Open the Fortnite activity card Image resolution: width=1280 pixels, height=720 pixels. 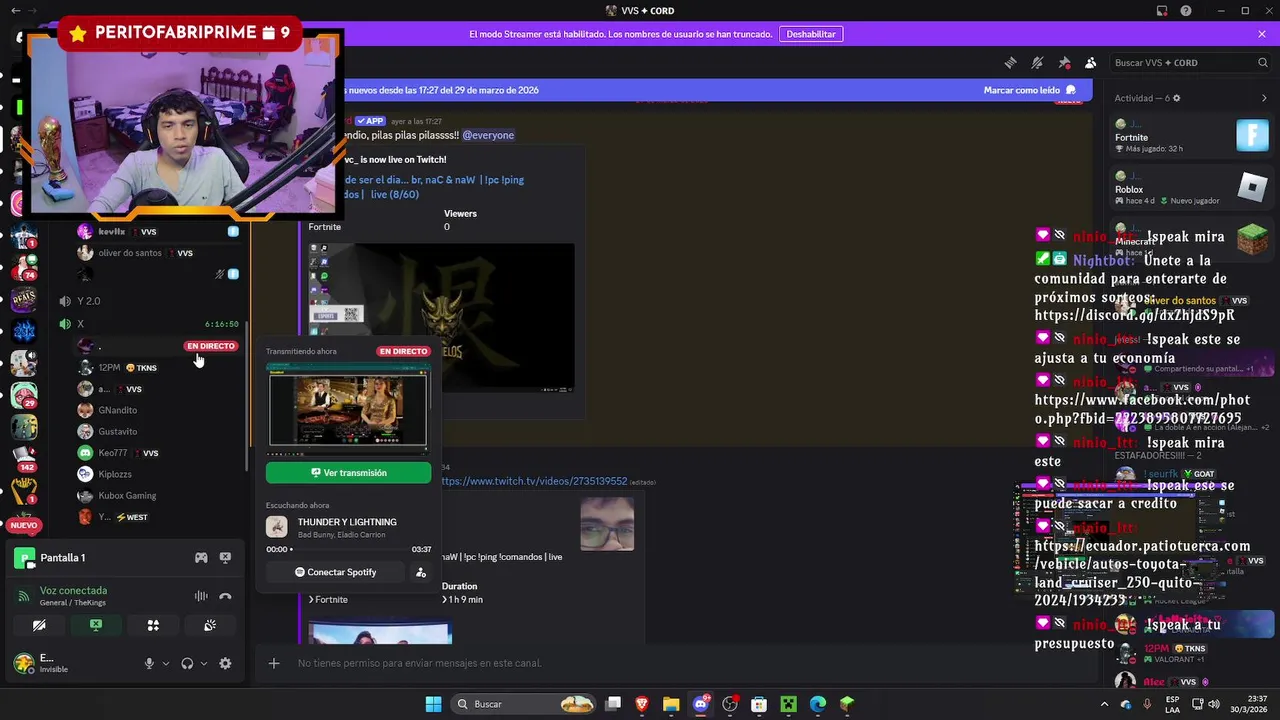click(x=1192, y=136)
